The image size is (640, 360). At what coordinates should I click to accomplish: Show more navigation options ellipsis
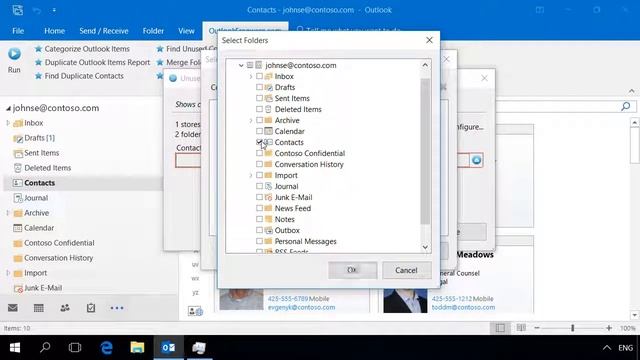117,308
